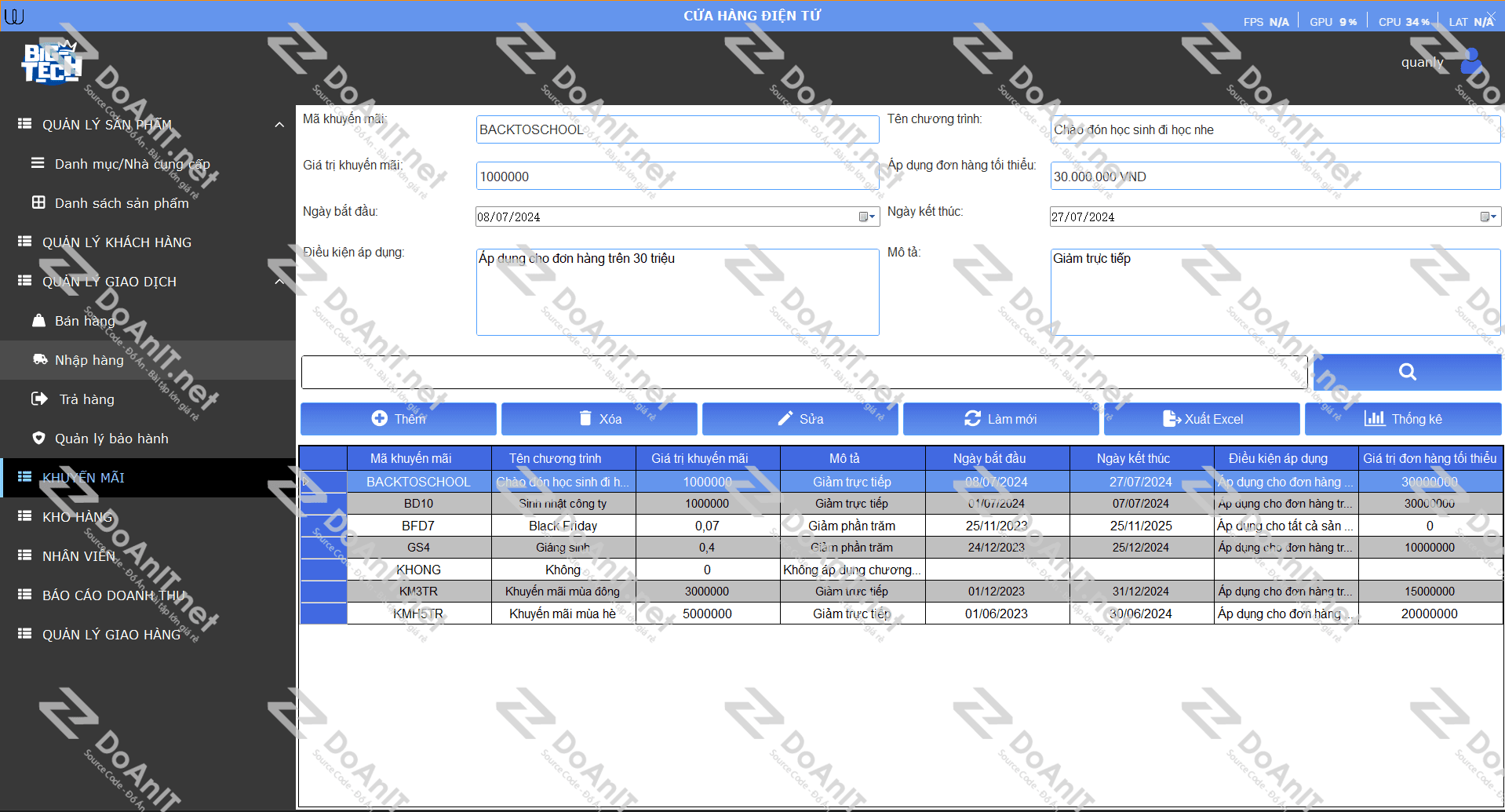Open the Ngày bắt đầu date picker dropdown

point(866,217)
